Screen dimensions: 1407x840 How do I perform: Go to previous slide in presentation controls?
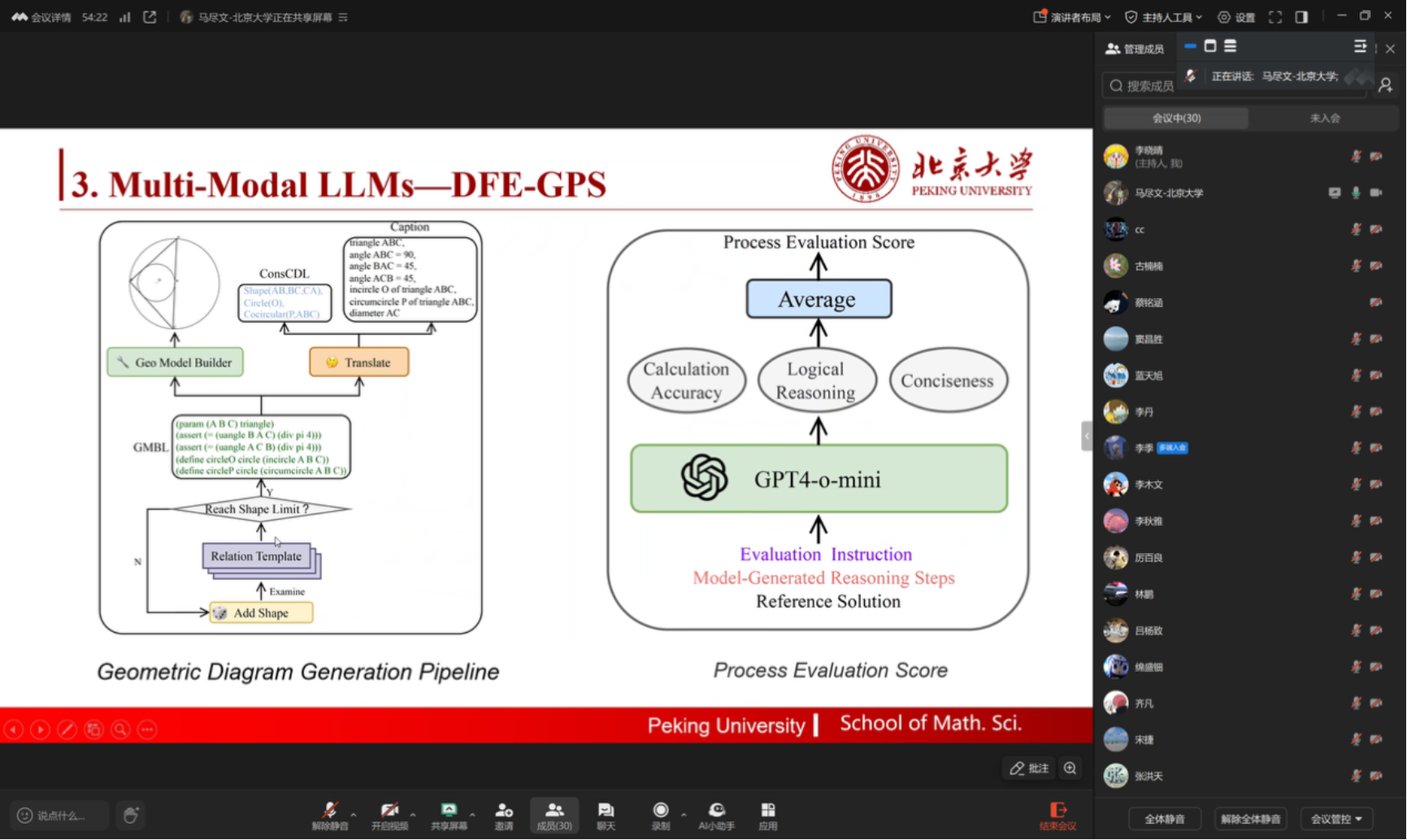tap(14, 730)
